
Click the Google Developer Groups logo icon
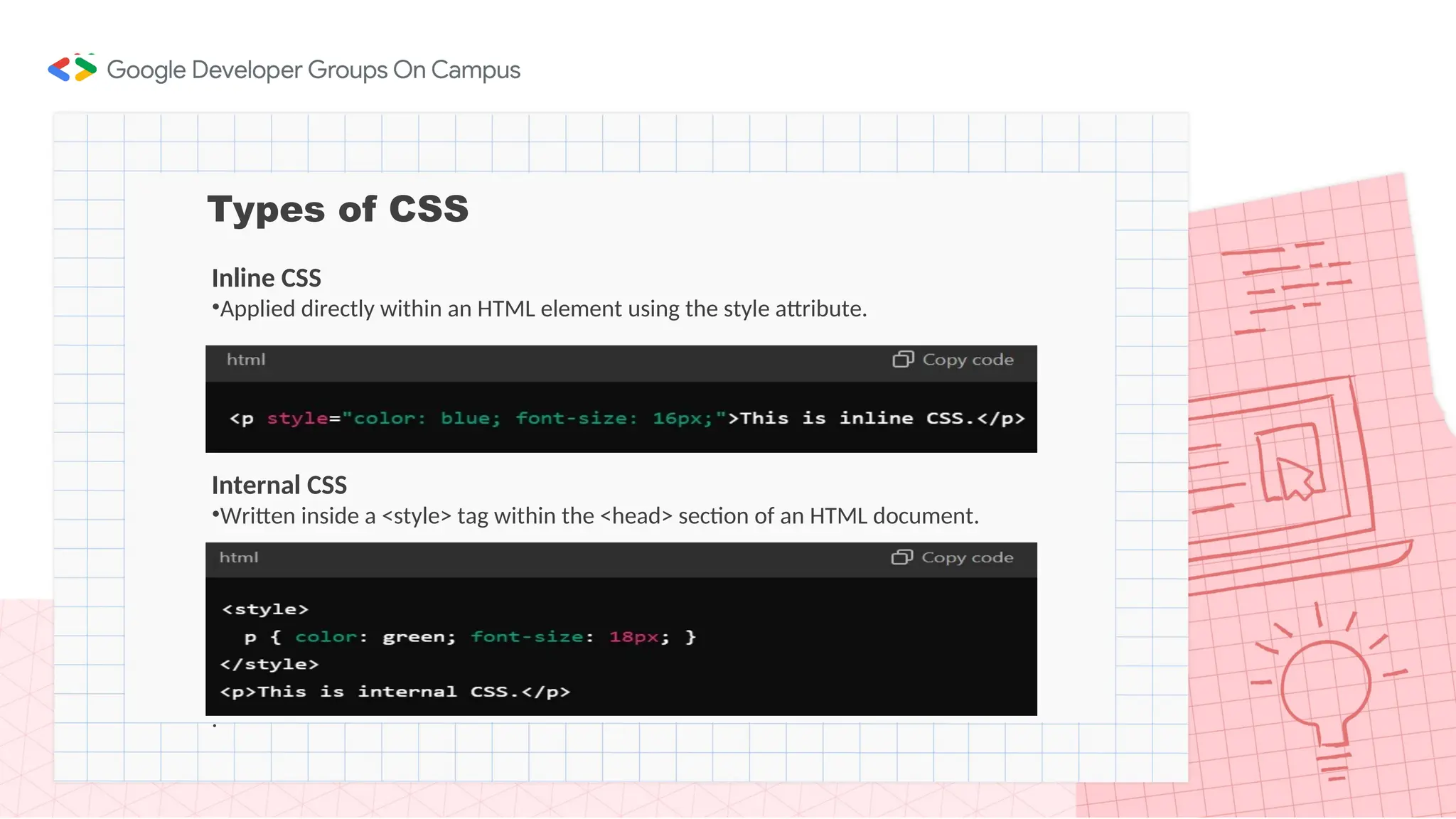click(x=73, y=69)
